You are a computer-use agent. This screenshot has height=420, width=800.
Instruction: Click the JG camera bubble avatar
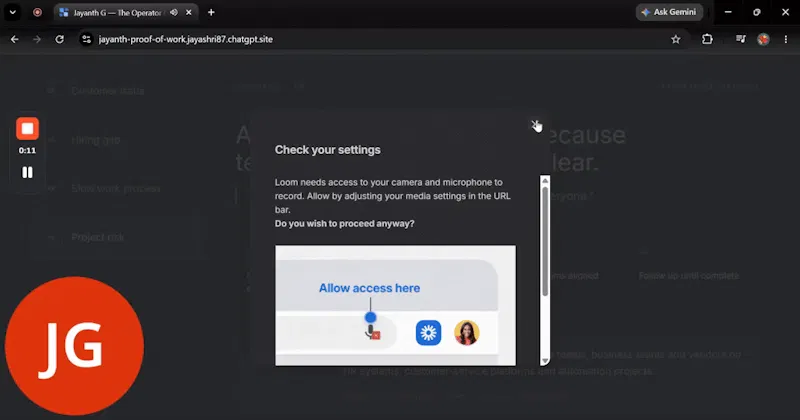[x=74, y=346]
